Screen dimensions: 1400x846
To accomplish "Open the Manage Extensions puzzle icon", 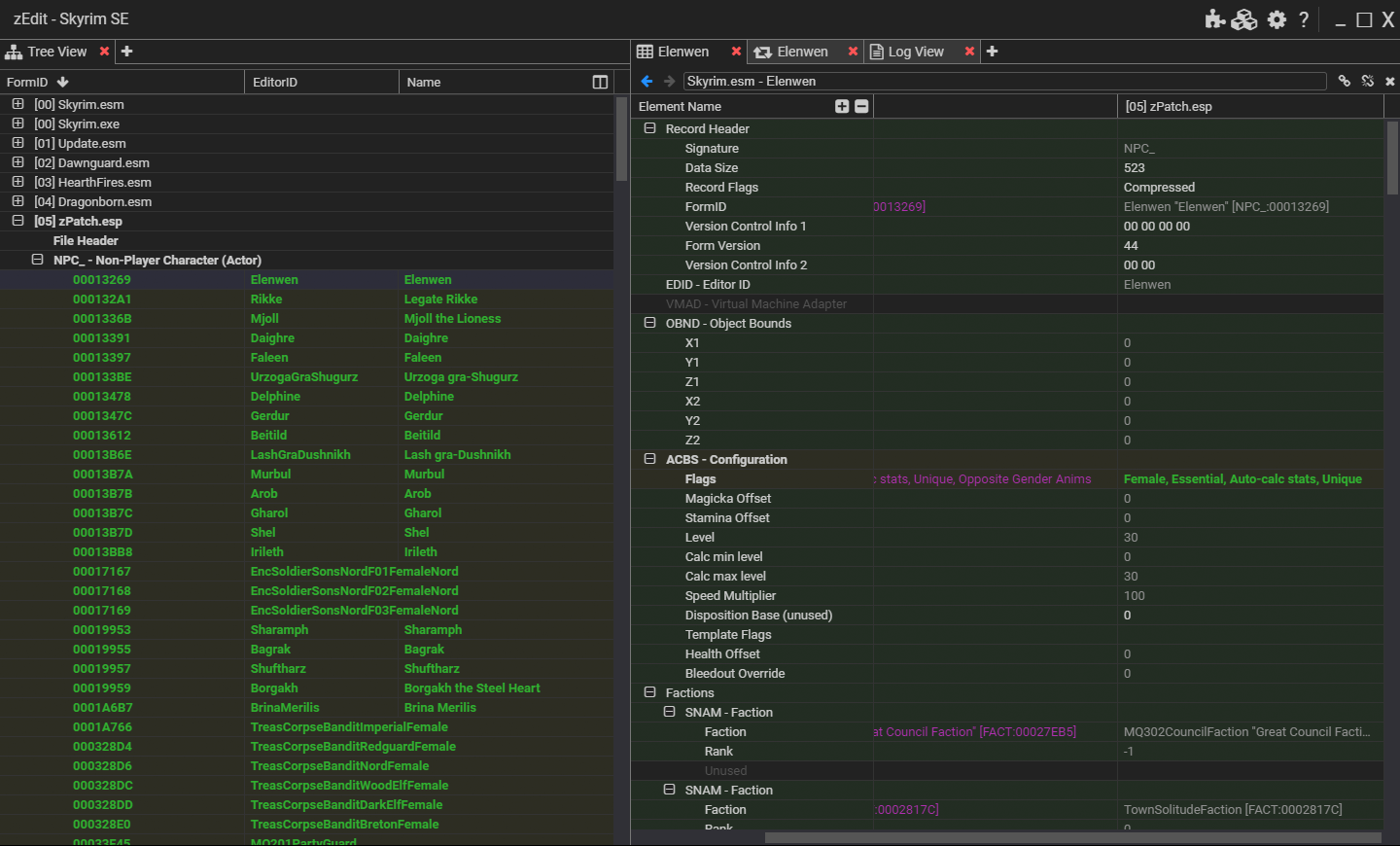I will 1214,19.
